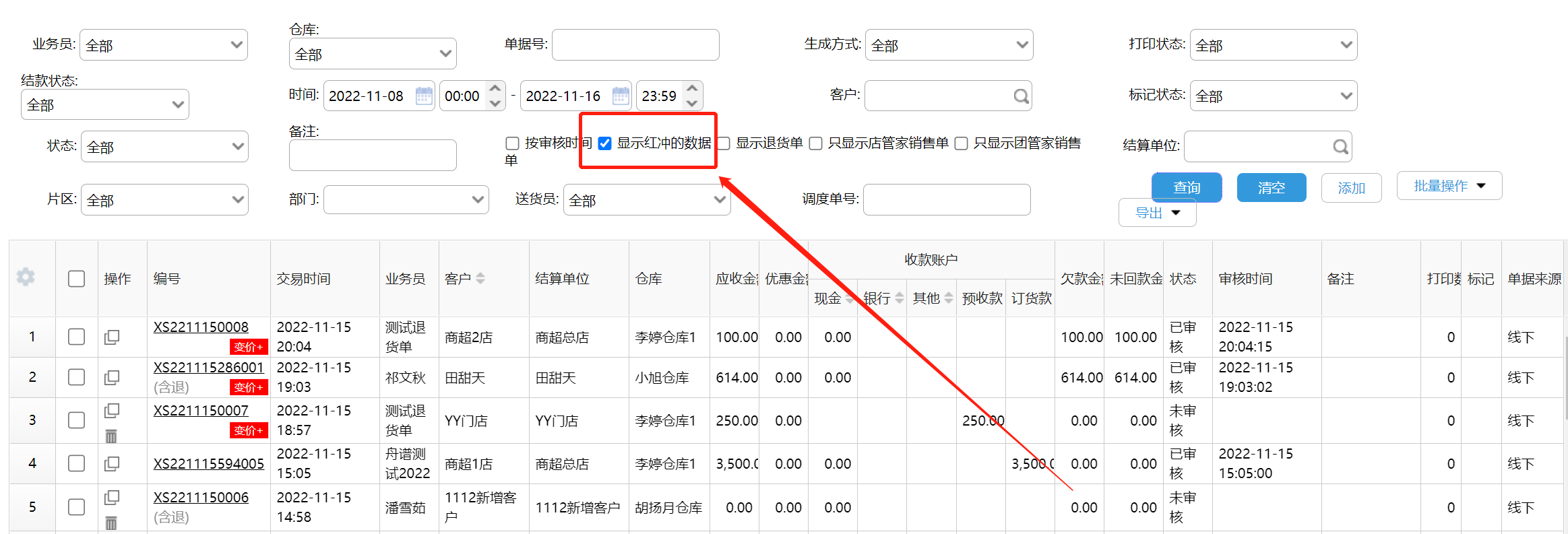The height and width of the screenshot is (534, 1568).
Task: Enable the 显示退货单 checkbox
Action: tap(724, 143)
